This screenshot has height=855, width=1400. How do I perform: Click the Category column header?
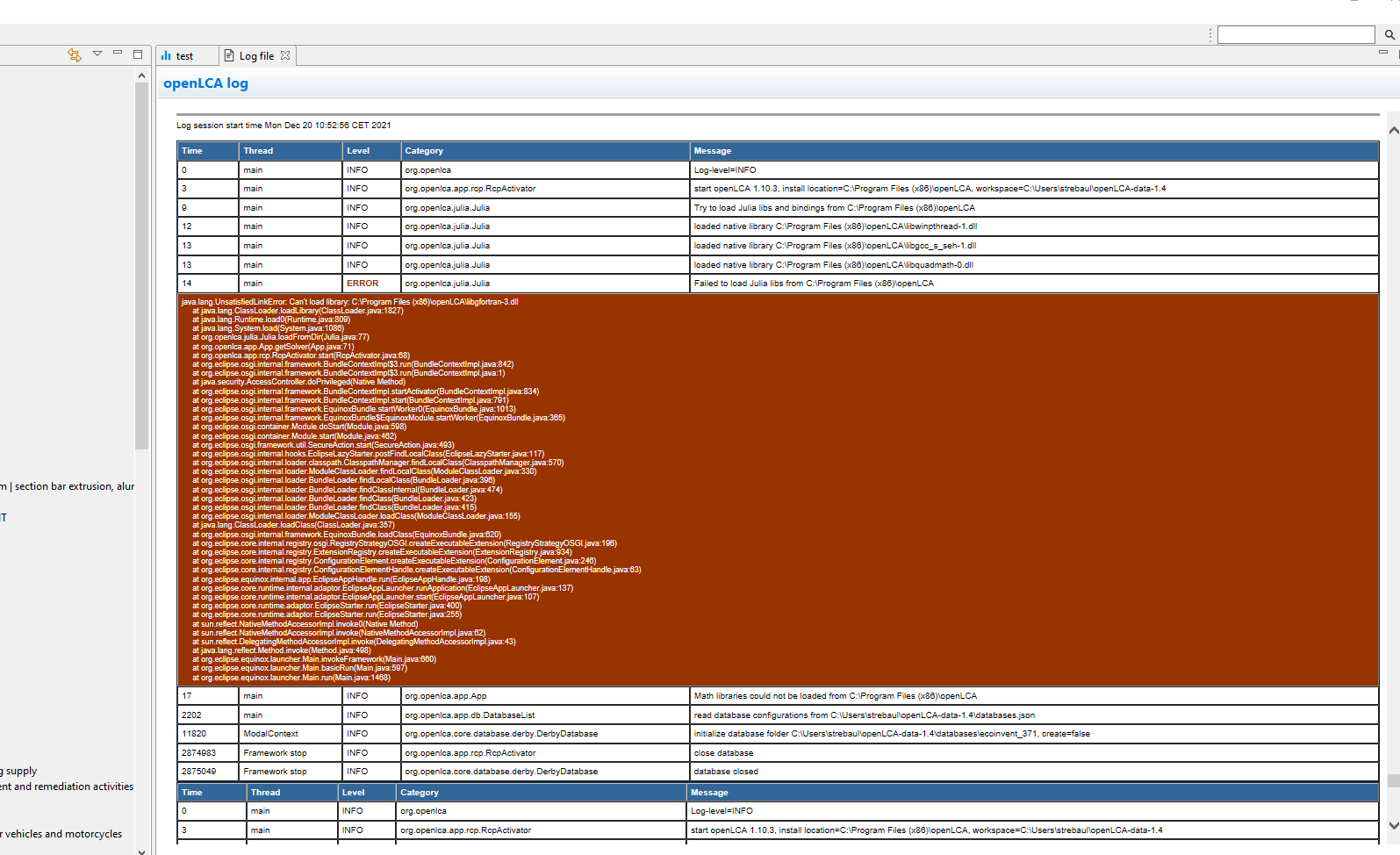coord(424,151)
